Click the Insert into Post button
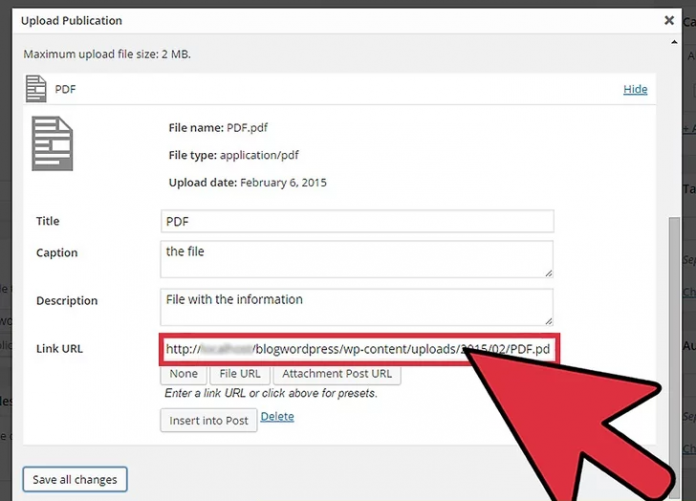The width and height of the screenshot is (696, 501). (x=208, y=421)
